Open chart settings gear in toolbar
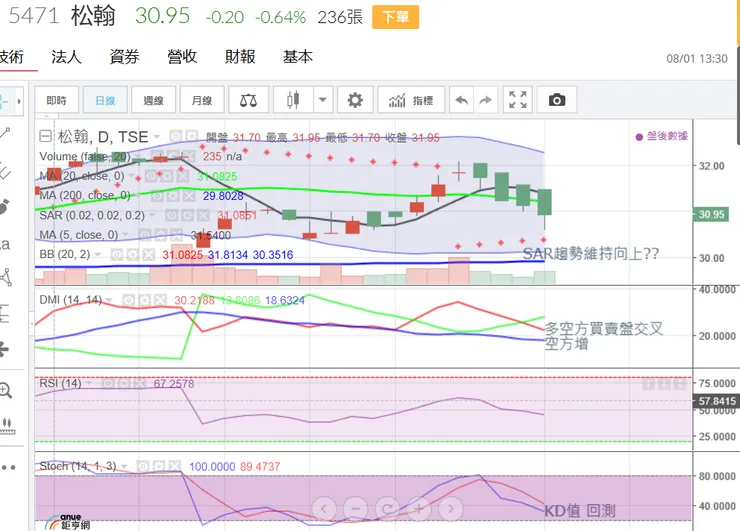Screen dimensions: 740x531 [x=355, y=100]
